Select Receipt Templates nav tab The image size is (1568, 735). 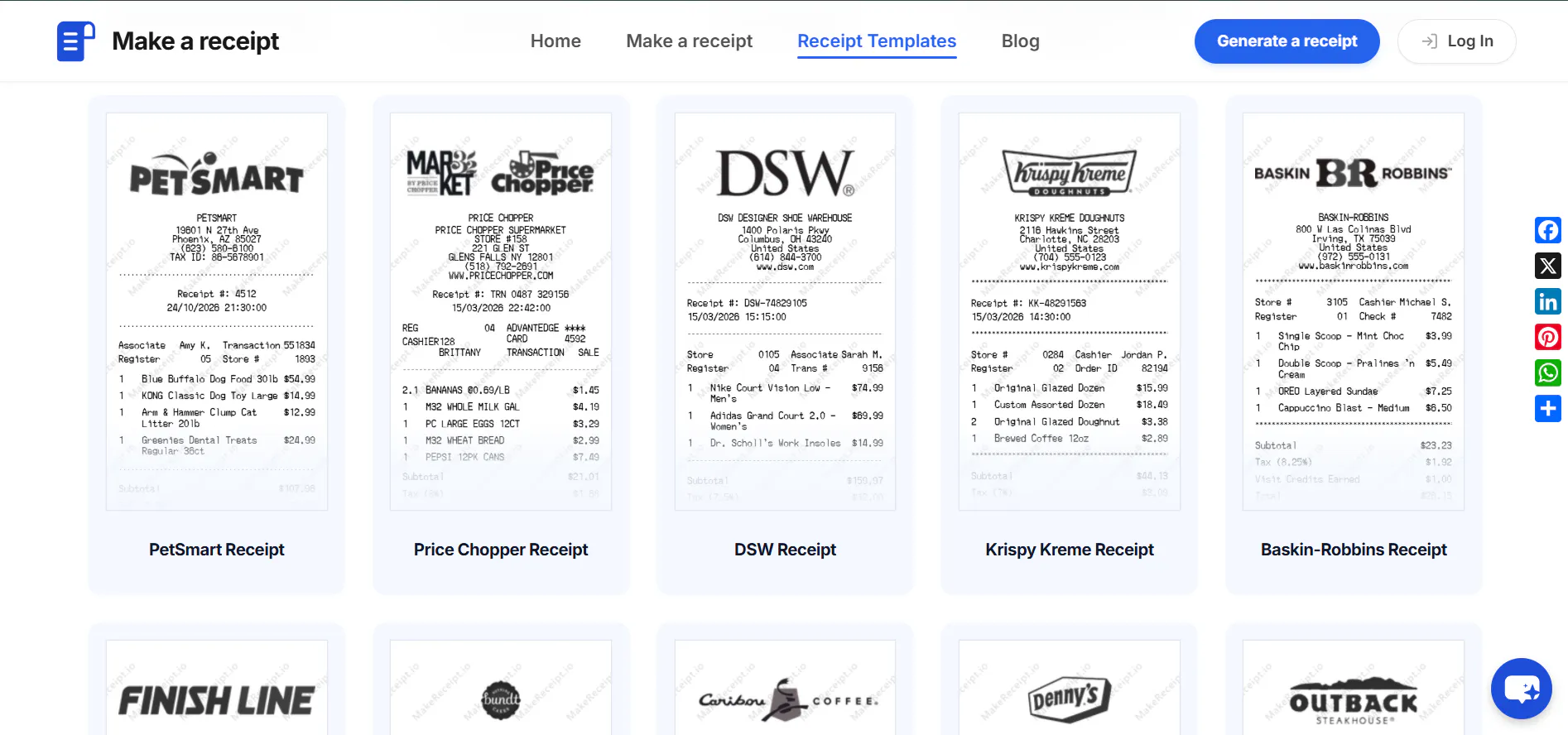click(877, 41)
